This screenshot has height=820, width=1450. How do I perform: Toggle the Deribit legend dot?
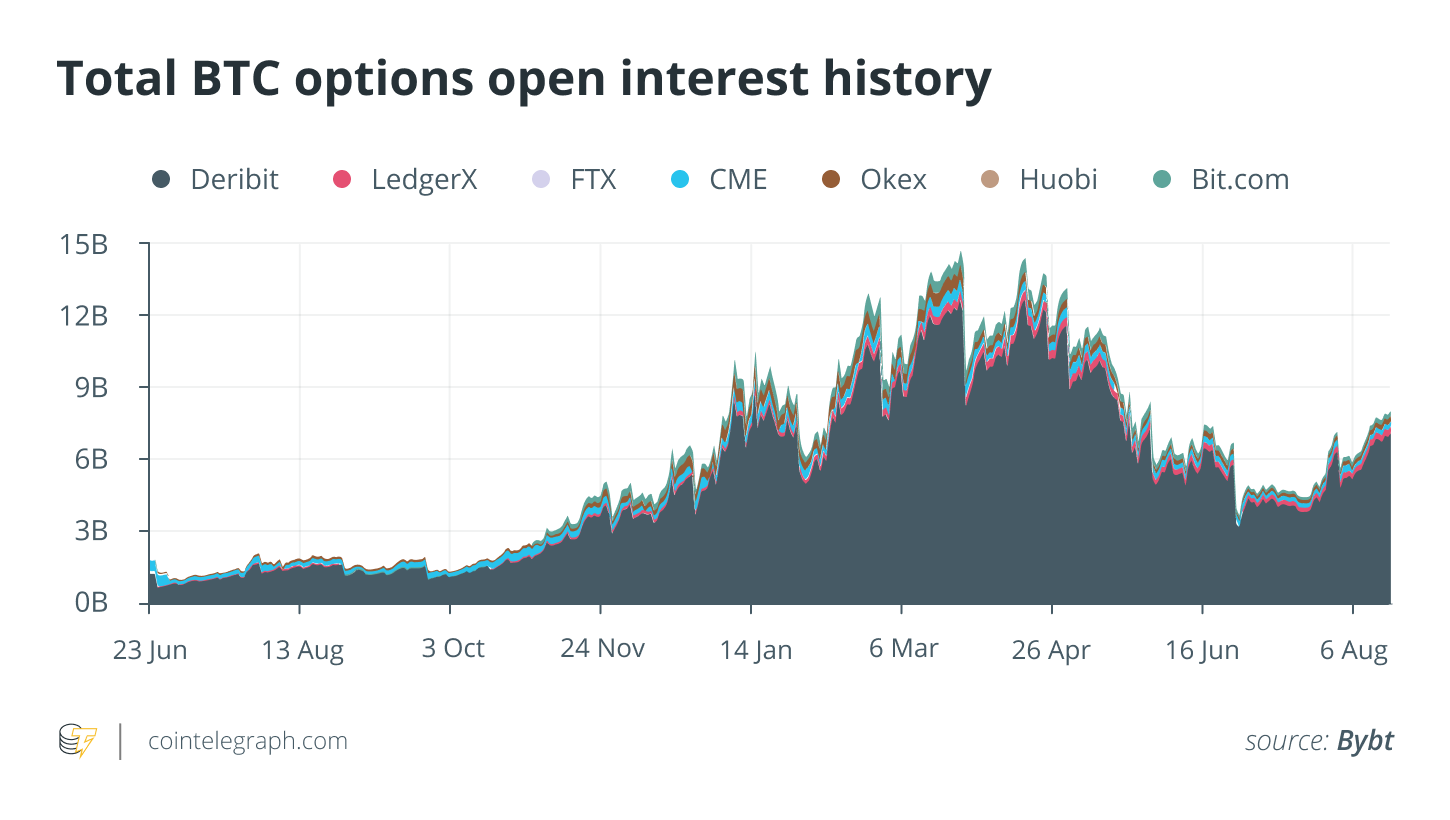pos(161,180)
